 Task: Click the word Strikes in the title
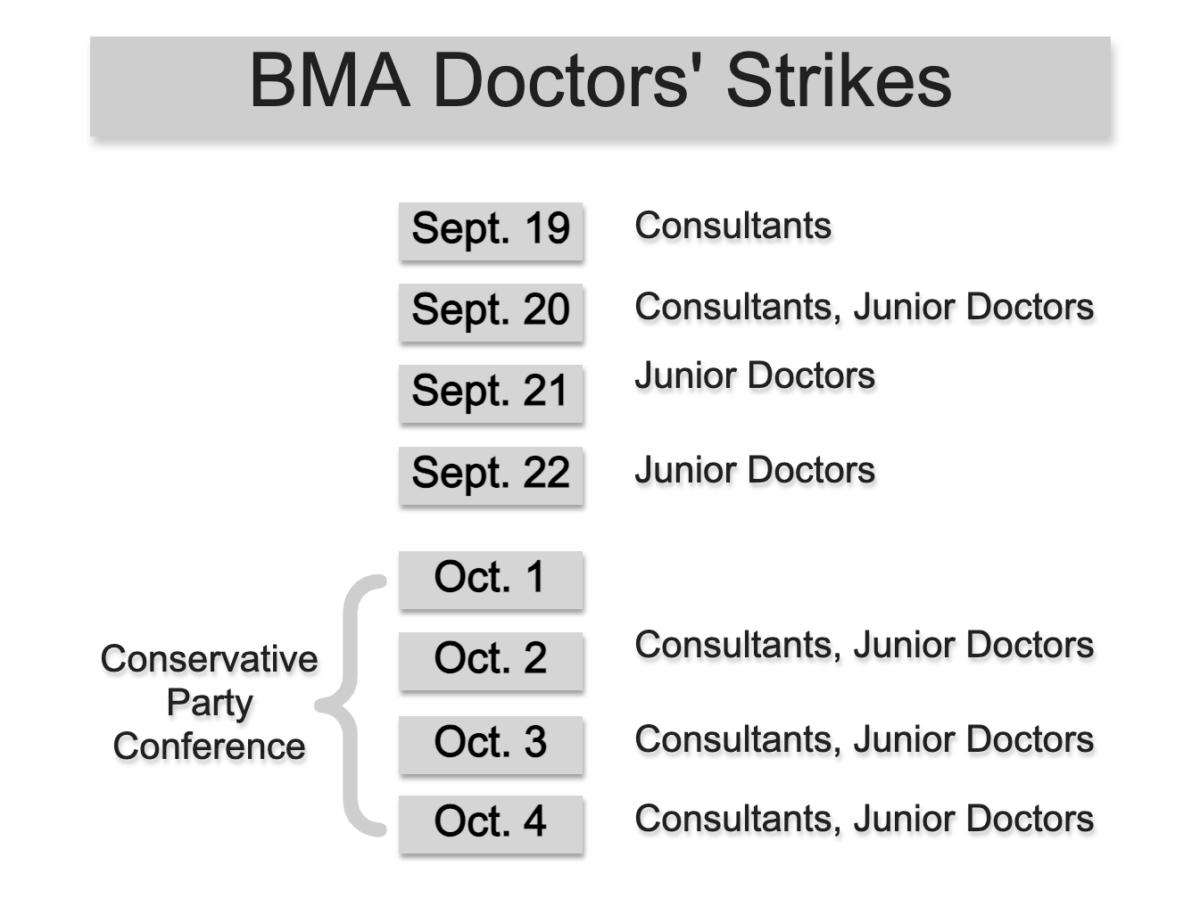coord(838,81)
